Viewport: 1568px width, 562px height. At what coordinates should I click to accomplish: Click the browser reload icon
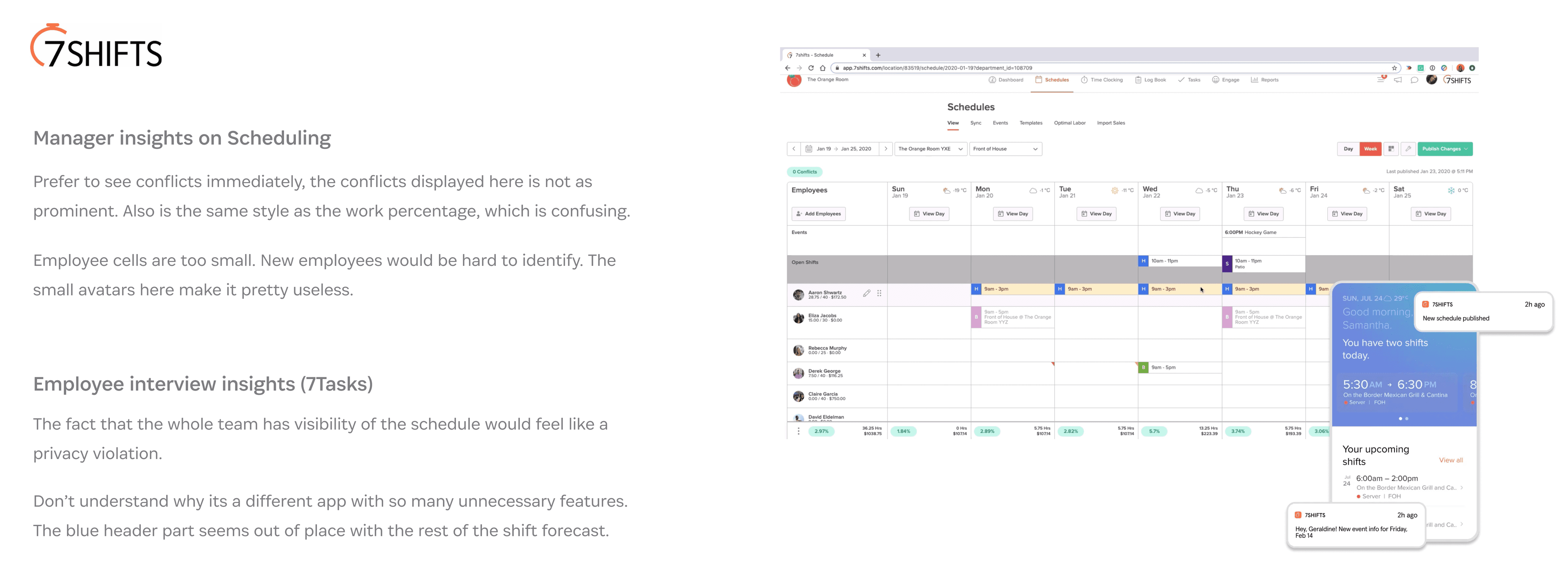811,68
